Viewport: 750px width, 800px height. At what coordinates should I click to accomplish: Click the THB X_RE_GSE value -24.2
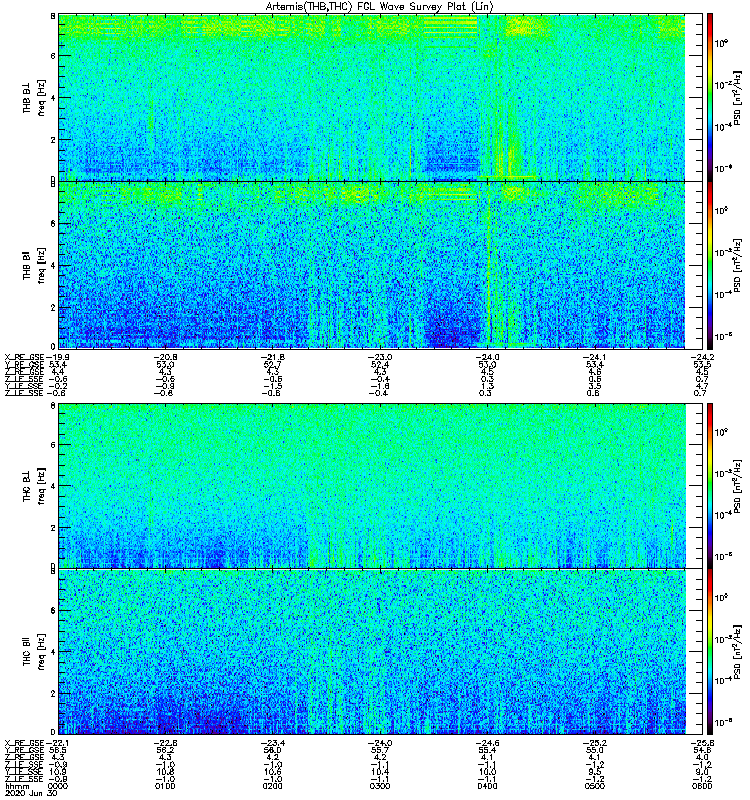(x=703, y=357)
